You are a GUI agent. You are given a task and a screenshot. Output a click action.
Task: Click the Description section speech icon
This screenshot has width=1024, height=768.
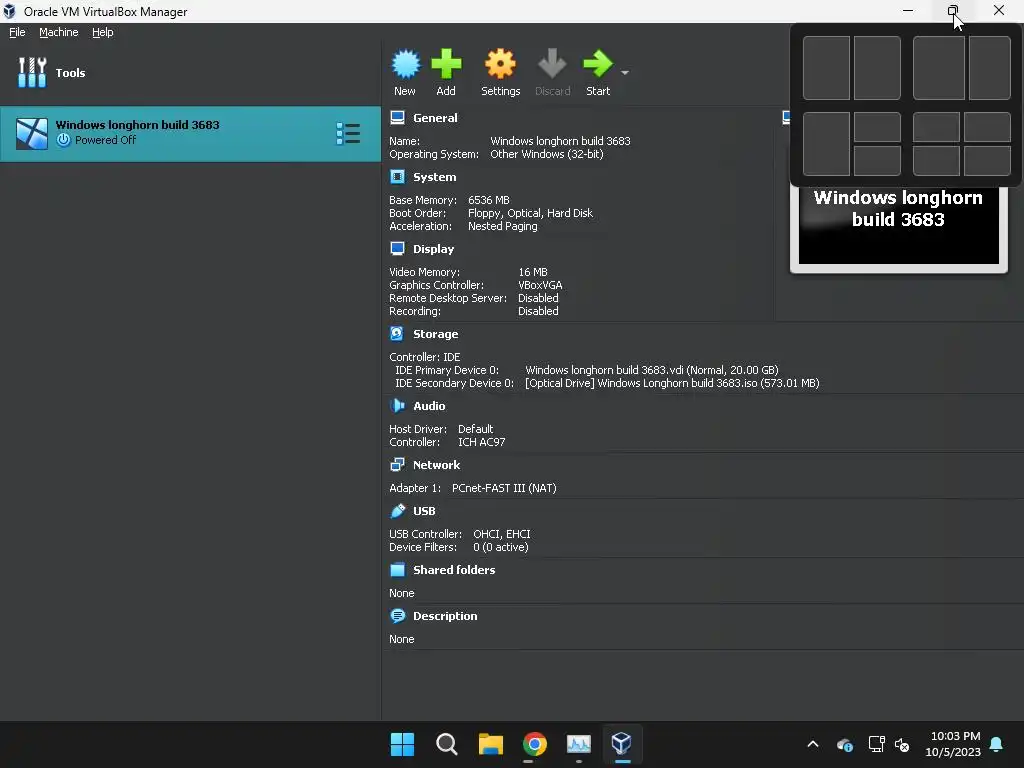[x=397, y=615]
